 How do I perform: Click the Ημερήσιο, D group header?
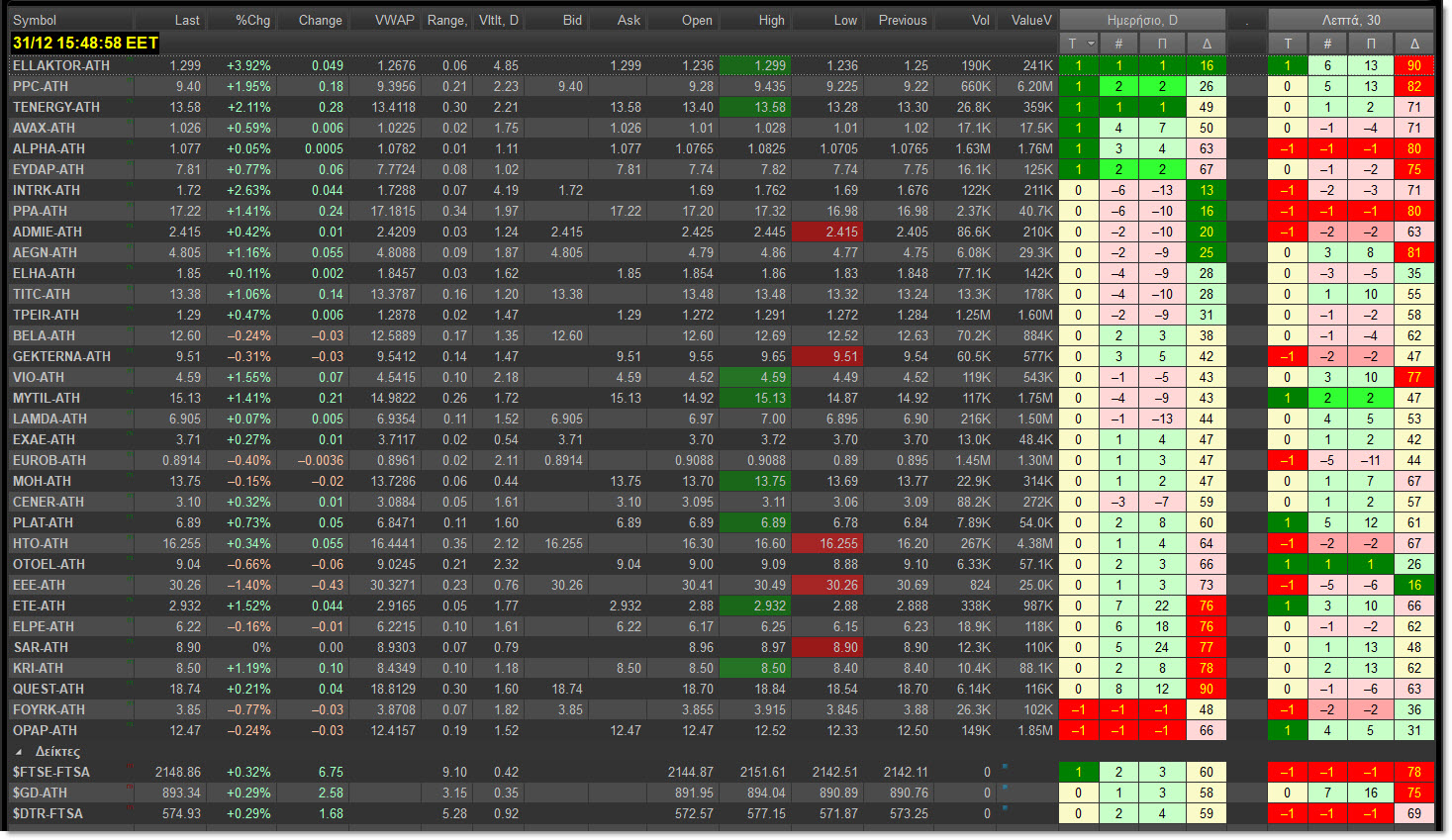coord(1142,20)
